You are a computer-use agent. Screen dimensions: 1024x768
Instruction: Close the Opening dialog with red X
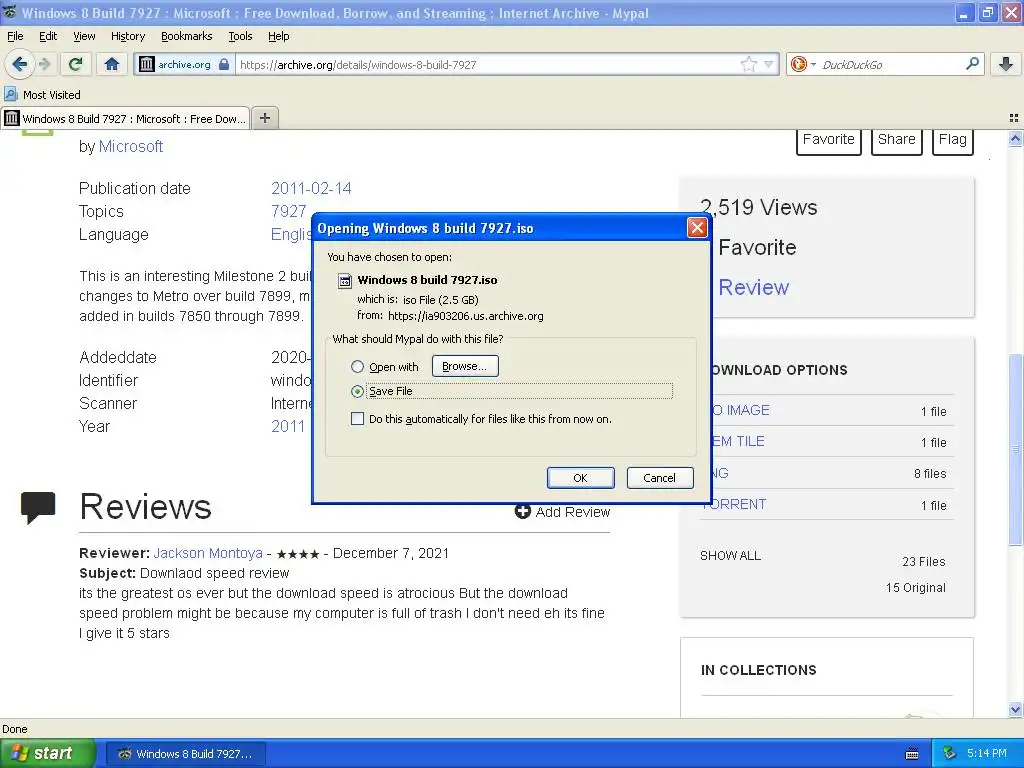click(697, 227)
